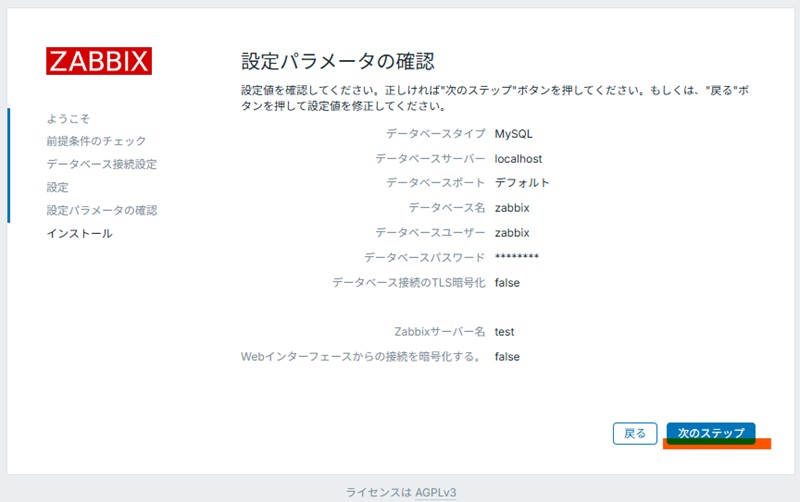The image size is (800, 502).
Task: Click the デフォルト port value
Action: click(x=522, y=183)
